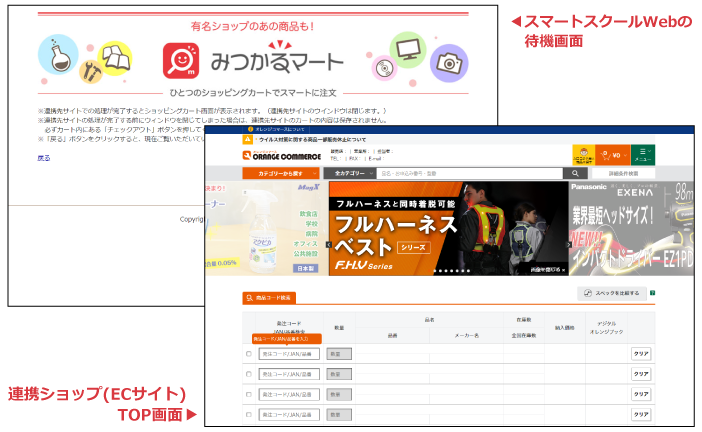The image size is (702, 432).
Task: Click the open book icon in the yellow circle
Action: [x=115, y=58]
